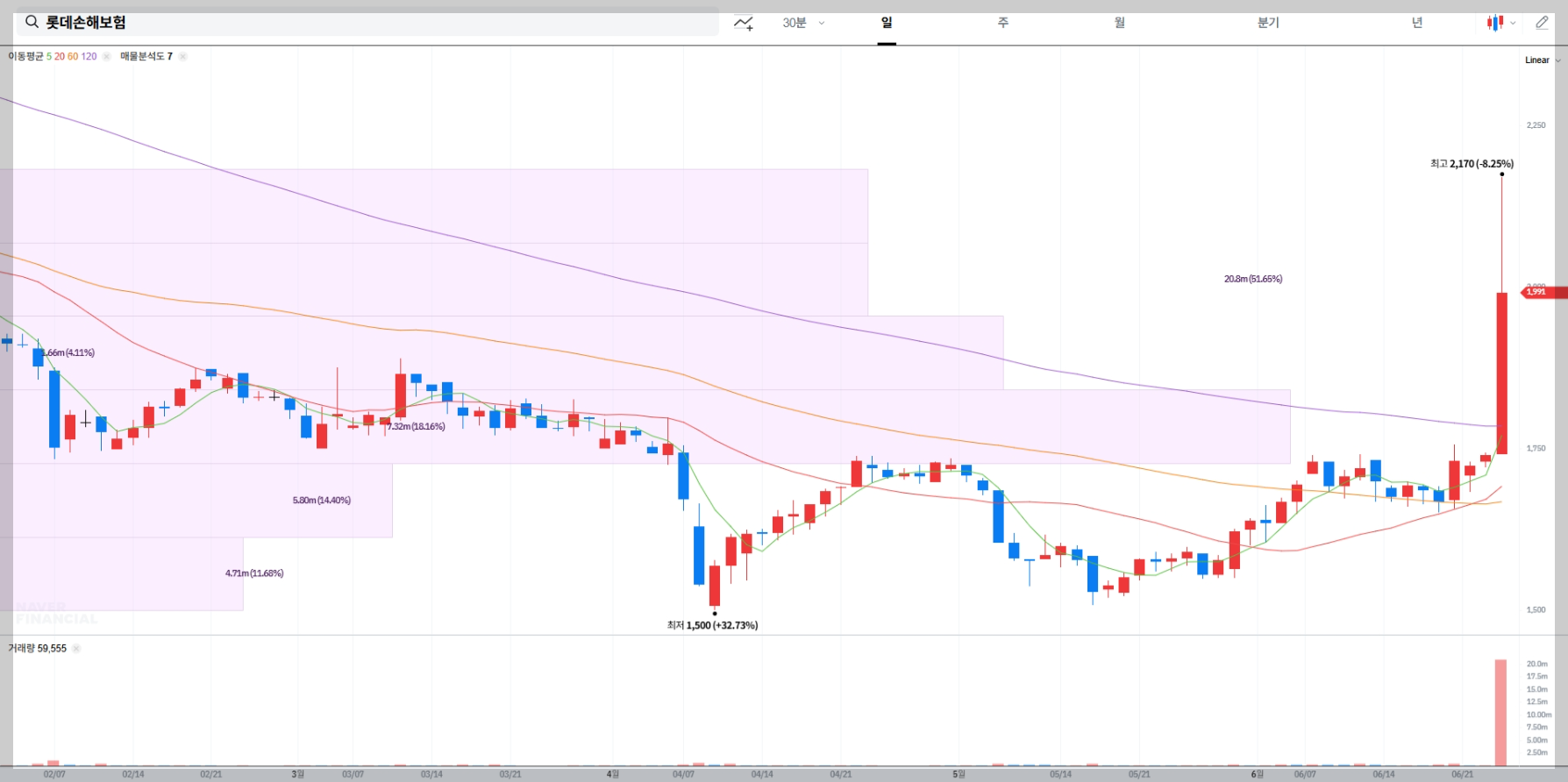Click the tall red candle at 06/21

pos(1501,373)
